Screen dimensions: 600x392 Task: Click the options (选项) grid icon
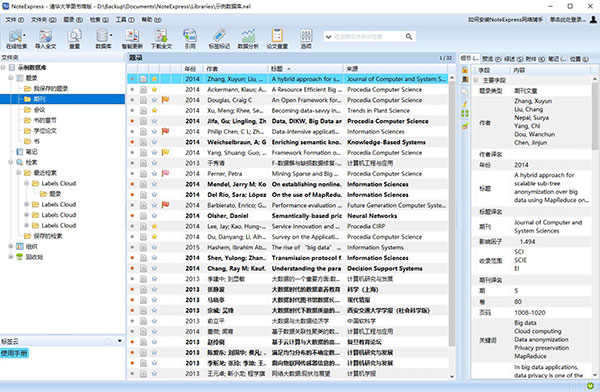pos(306,39)
